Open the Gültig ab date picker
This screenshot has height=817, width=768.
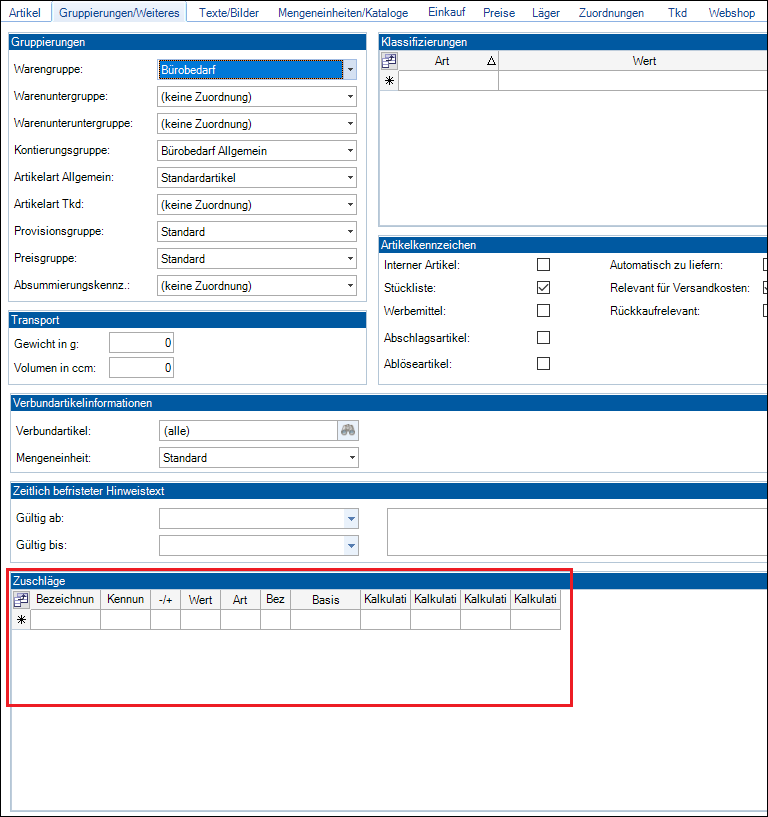coord(350,519)
